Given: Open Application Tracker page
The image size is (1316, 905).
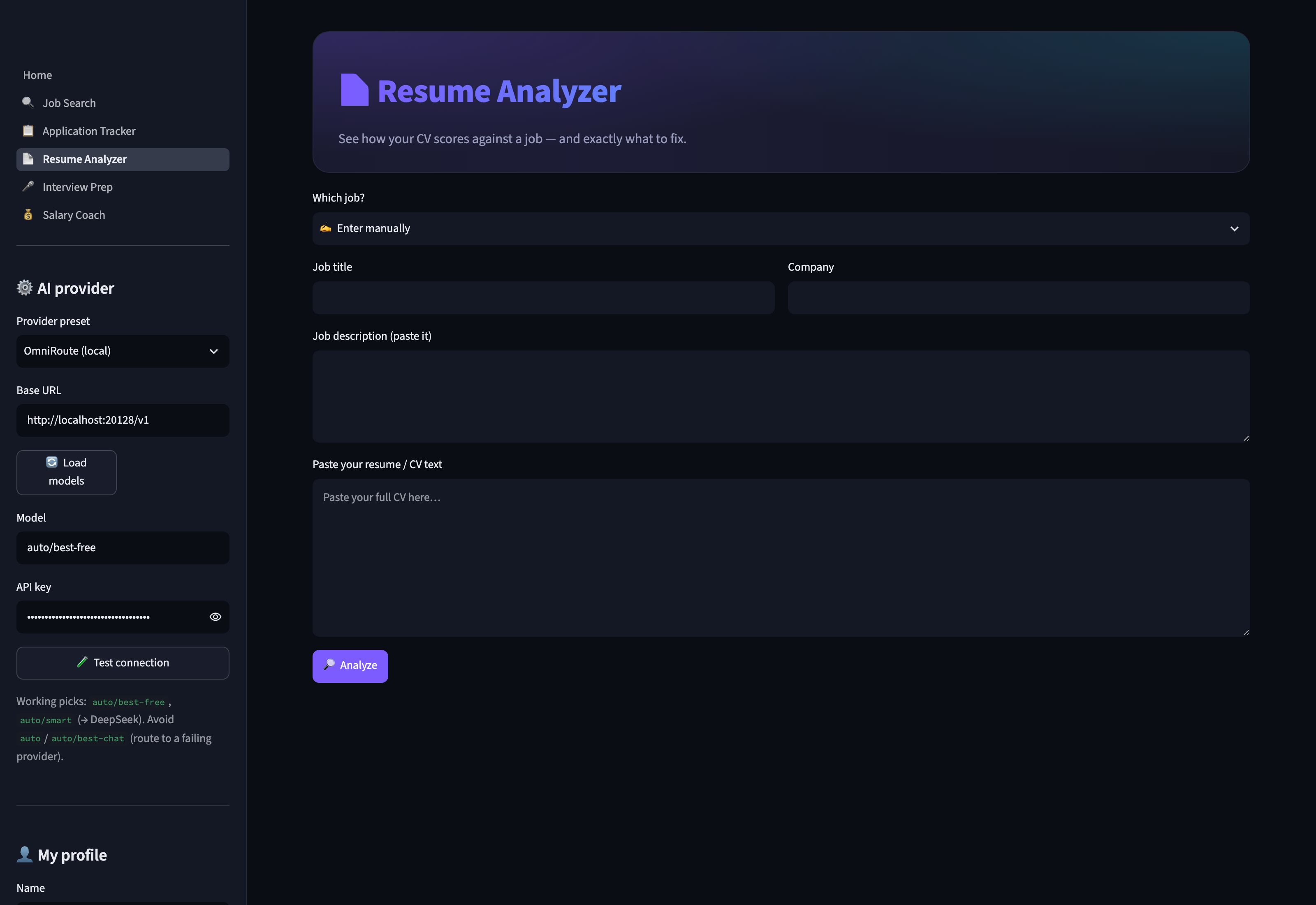Looking at the screenshot, I should tap(123, 130).
